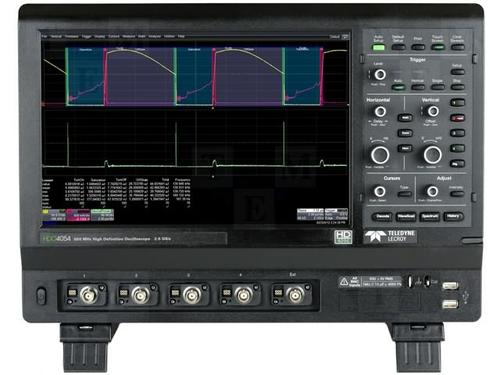Click the large vertical gain knob
Viewport: 500px width, 375px height.
click(433, 155)
